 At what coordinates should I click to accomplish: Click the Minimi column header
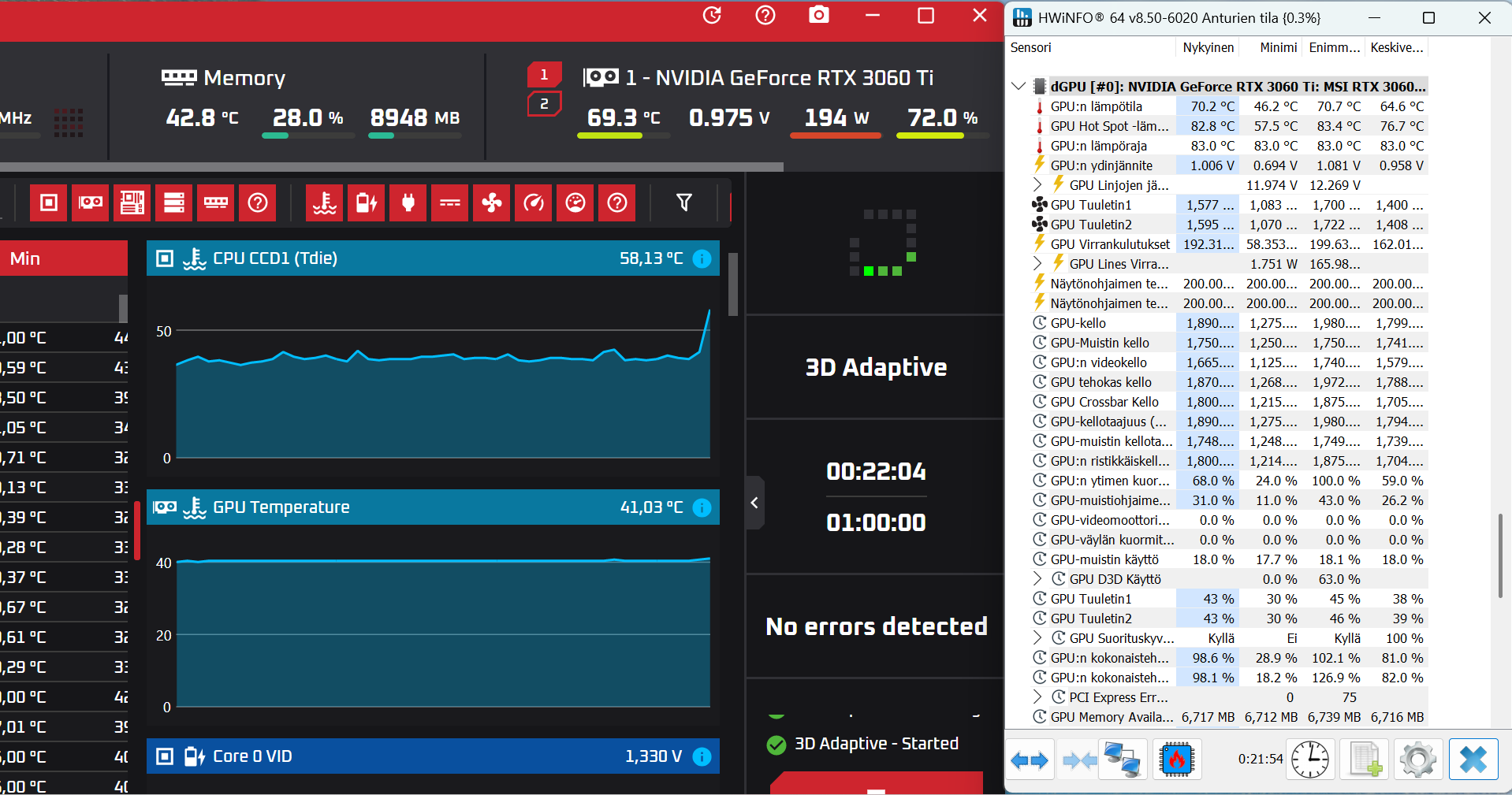pyautogui.click(x=1272, y=47)
